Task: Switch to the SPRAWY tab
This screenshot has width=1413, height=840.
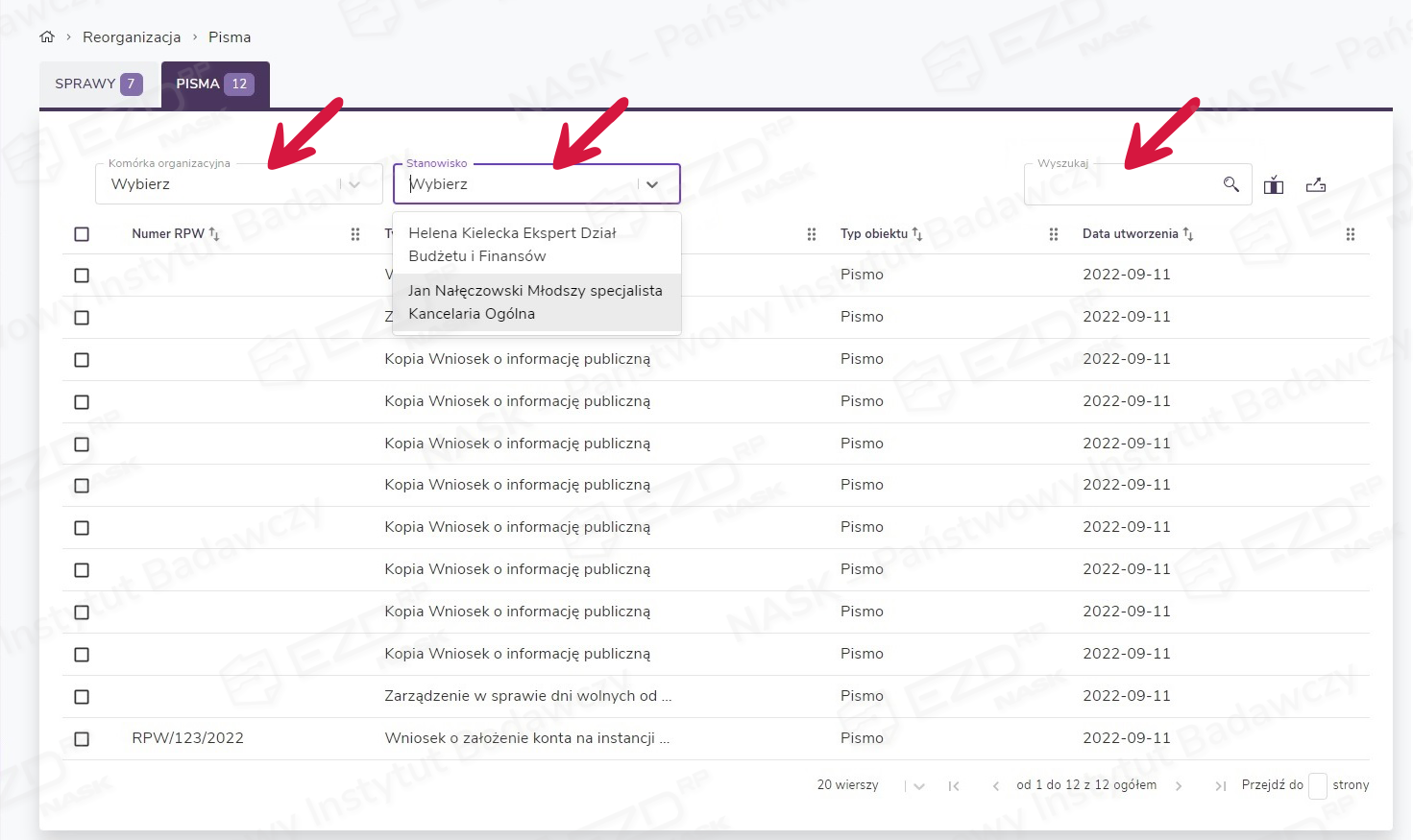Action: pos(98,84)
